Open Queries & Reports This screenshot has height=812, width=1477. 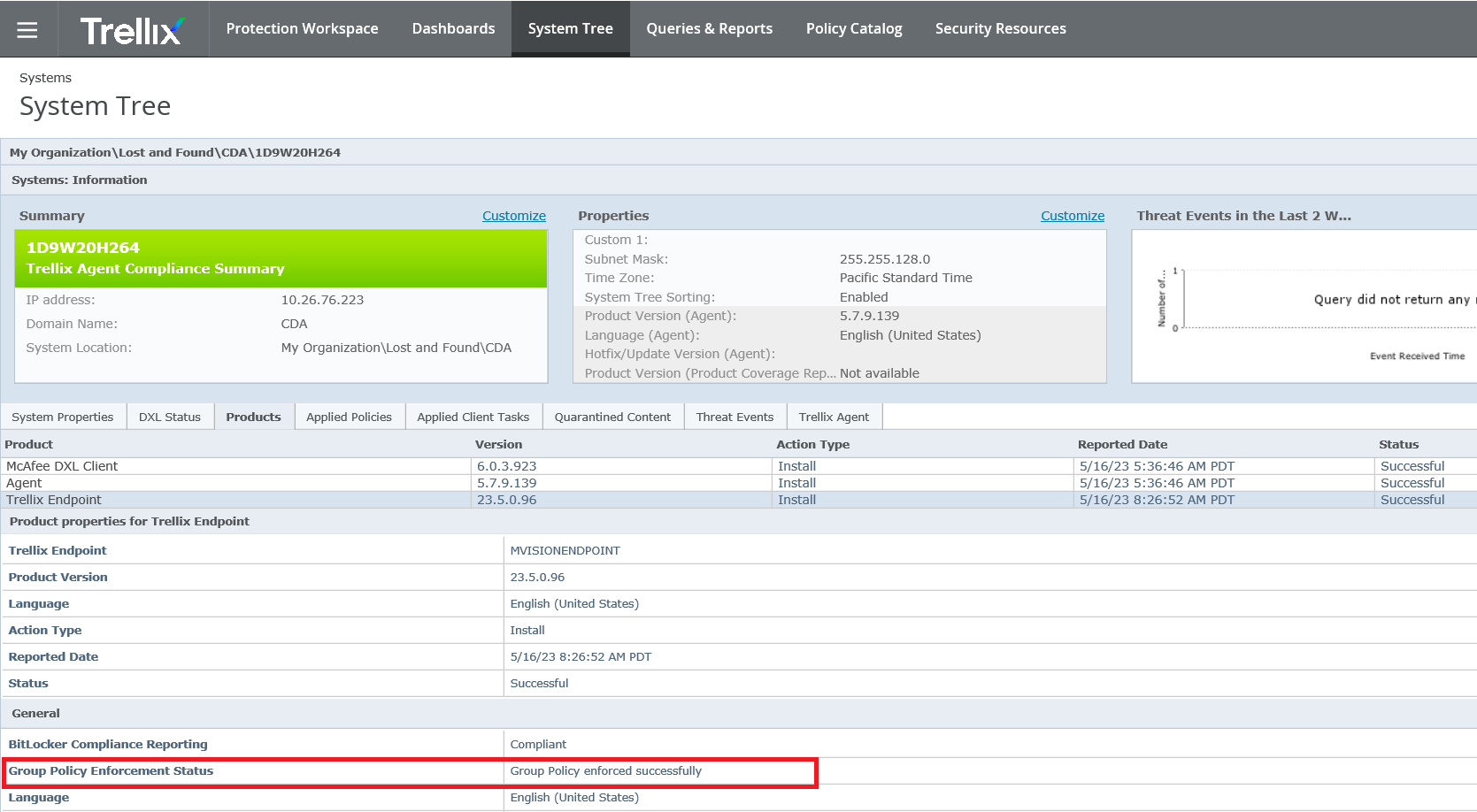click(709, 28)
